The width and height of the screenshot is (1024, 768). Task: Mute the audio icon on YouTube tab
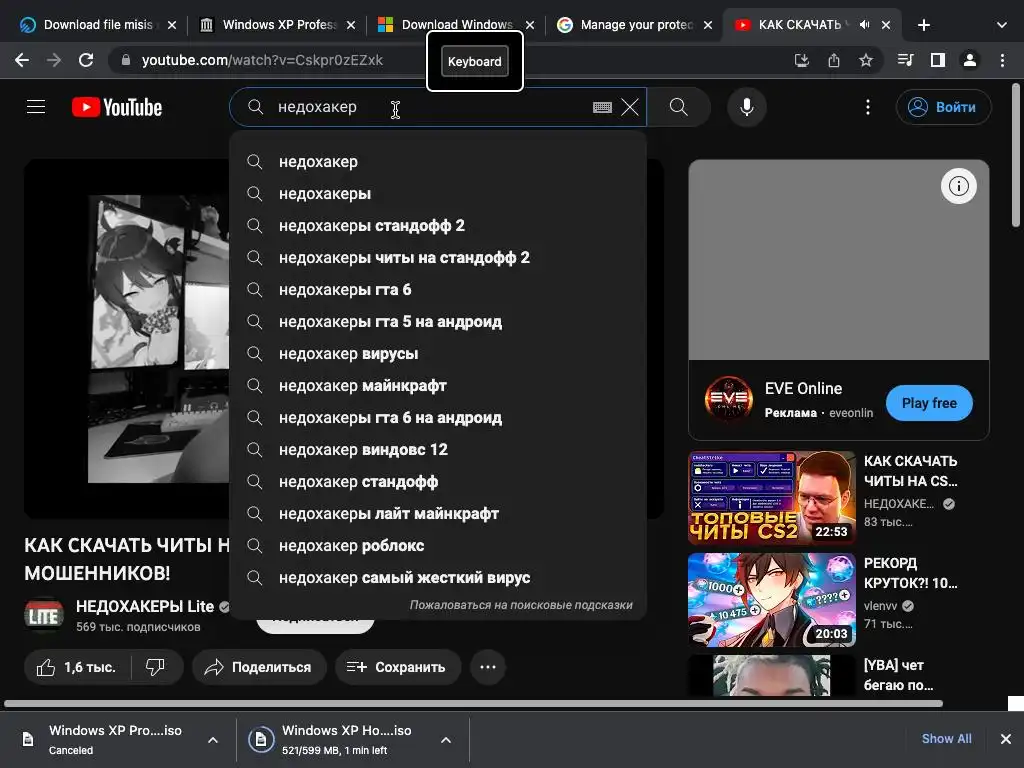(x=864, y=25)
